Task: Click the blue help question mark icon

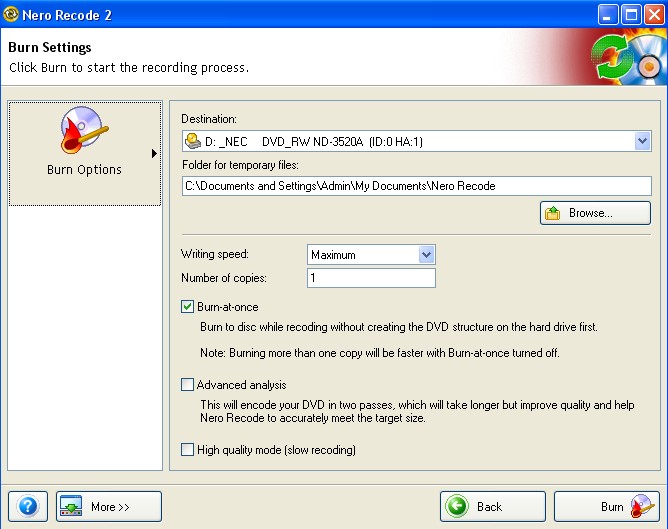Action: coord(27,506)
